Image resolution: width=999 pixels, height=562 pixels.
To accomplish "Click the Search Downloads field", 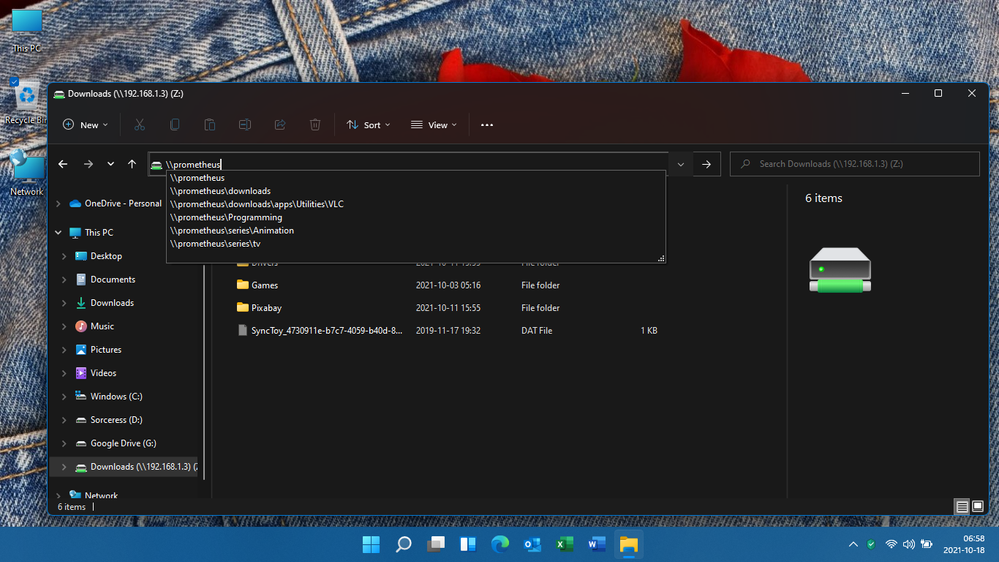I will click(x=854, y=164).
